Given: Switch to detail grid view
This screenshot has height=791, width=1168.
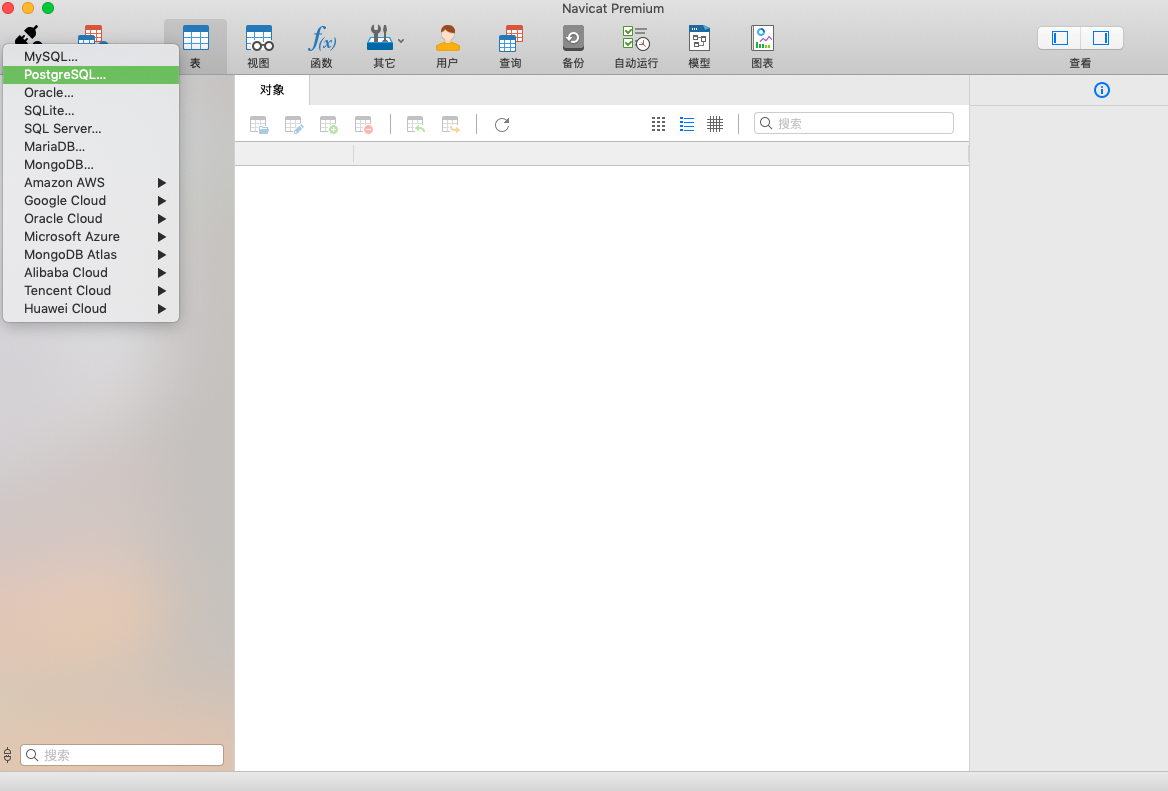Looking at the screenshot, I should pos(715,124).
